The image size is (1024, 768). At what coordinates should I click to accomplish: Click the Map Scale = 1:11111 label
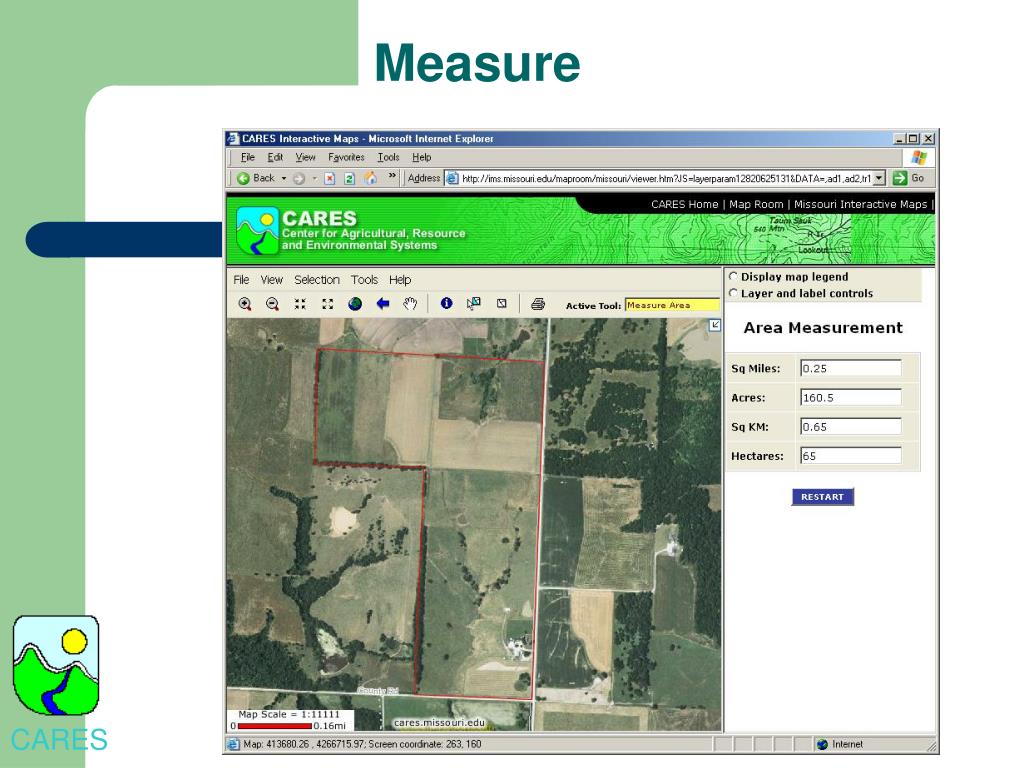click(289, 714)
